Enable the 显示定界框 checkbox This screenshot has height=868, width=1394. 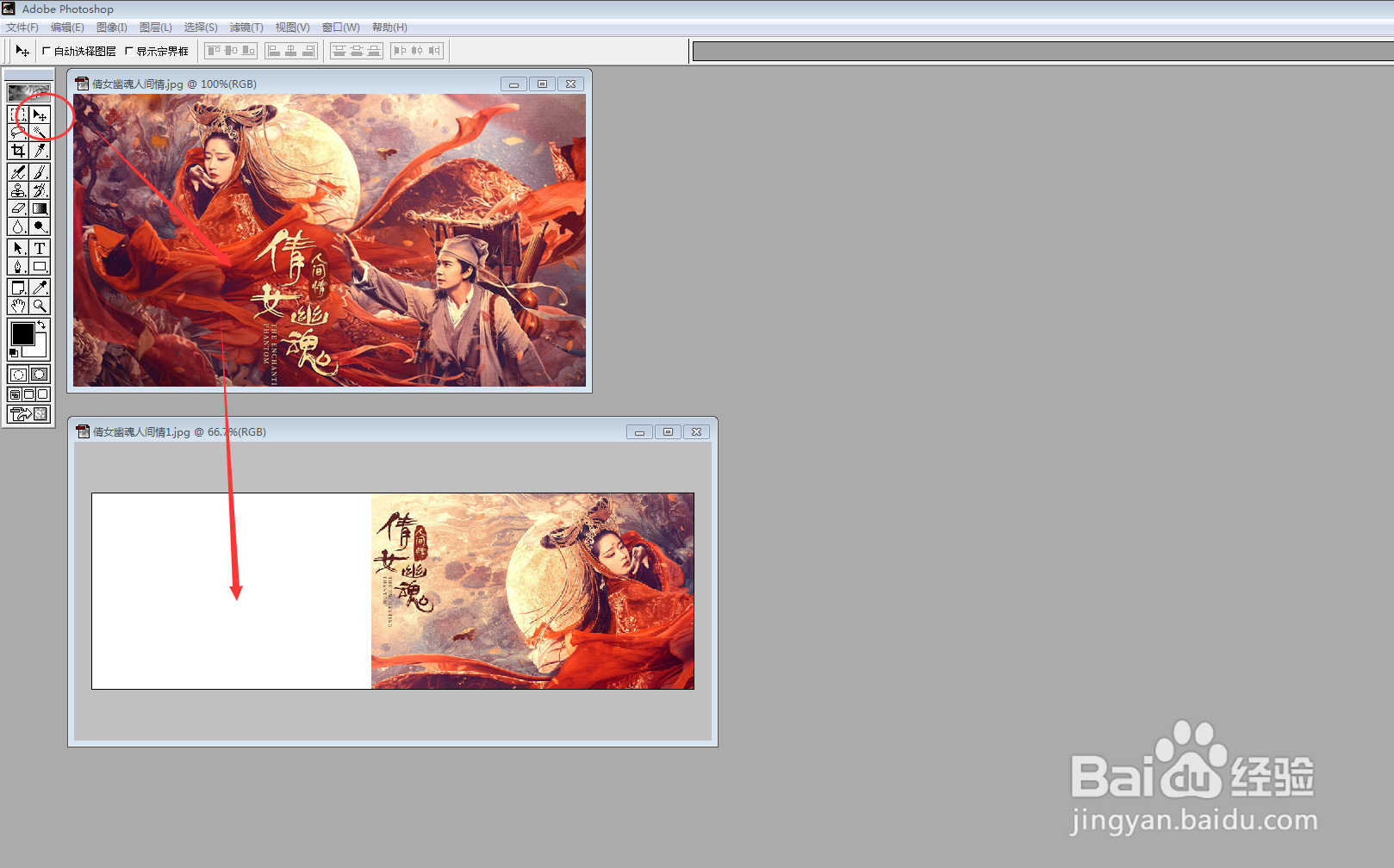coord(129,51)
